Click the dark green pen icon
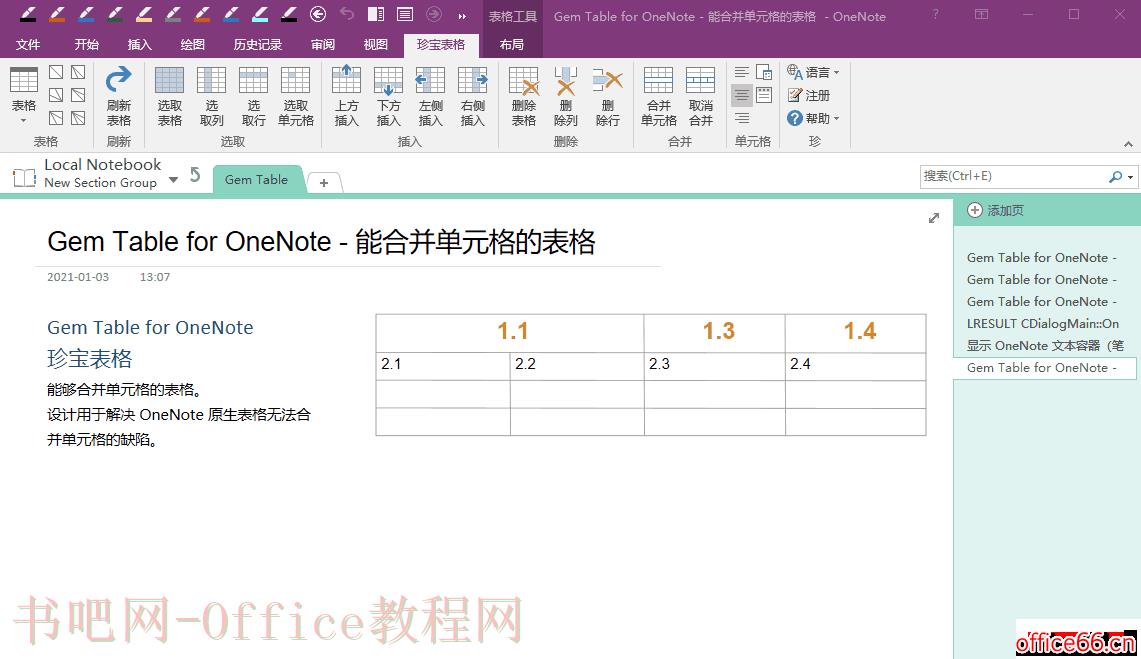The width and height of the screenshot is (1141, 659). point(115,14)
